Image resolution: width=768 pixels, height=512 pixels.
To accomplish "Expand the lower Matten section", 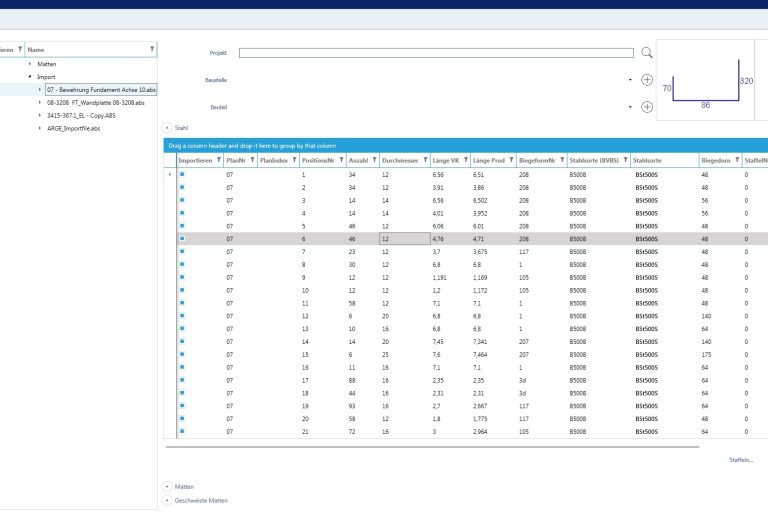I will [x=167, y=486].
